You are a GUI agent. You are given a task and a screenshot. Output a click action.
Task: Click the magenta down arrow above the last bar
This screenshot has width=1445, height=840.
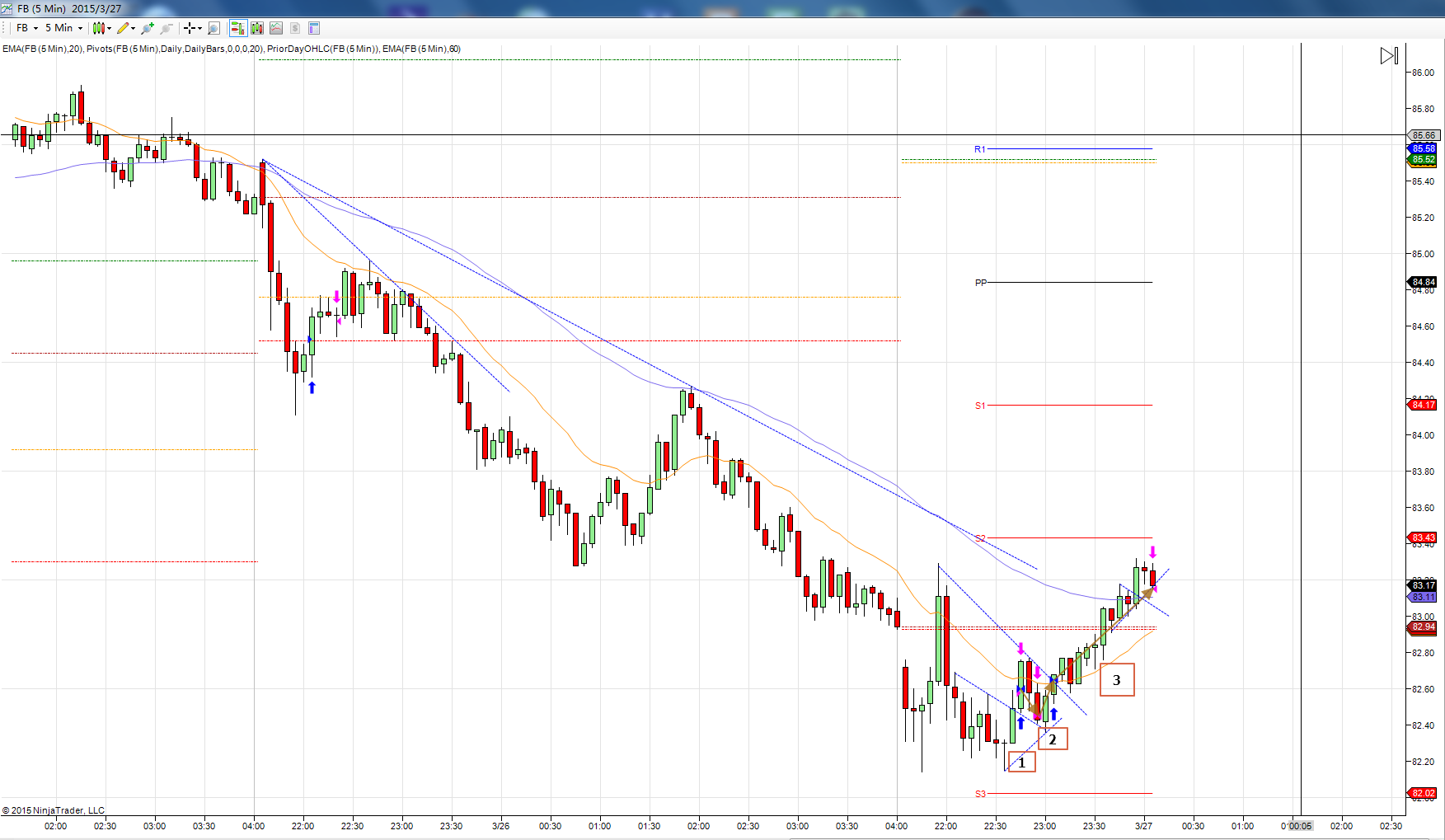(x=1152, y=552)
